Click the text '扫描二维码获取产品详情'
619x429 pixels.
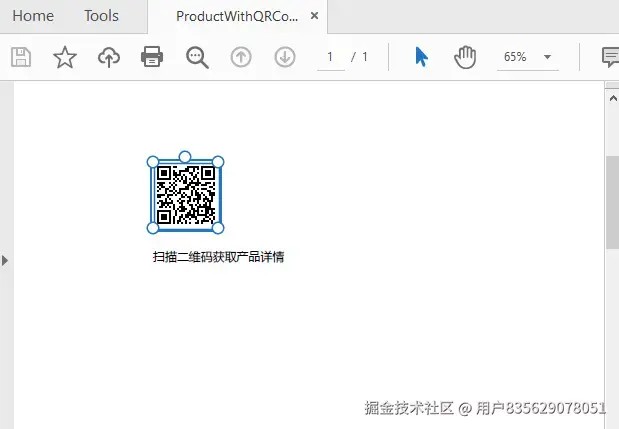218,257
